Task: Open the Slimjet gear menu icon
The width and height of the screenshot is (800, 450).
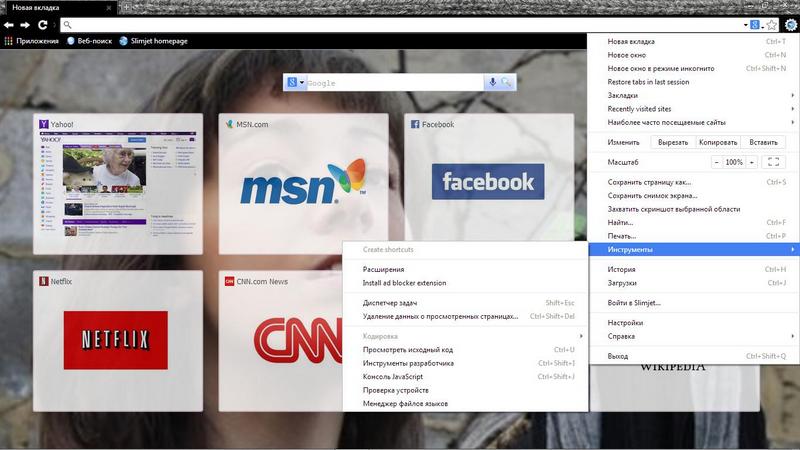Action: coord(790,24)
